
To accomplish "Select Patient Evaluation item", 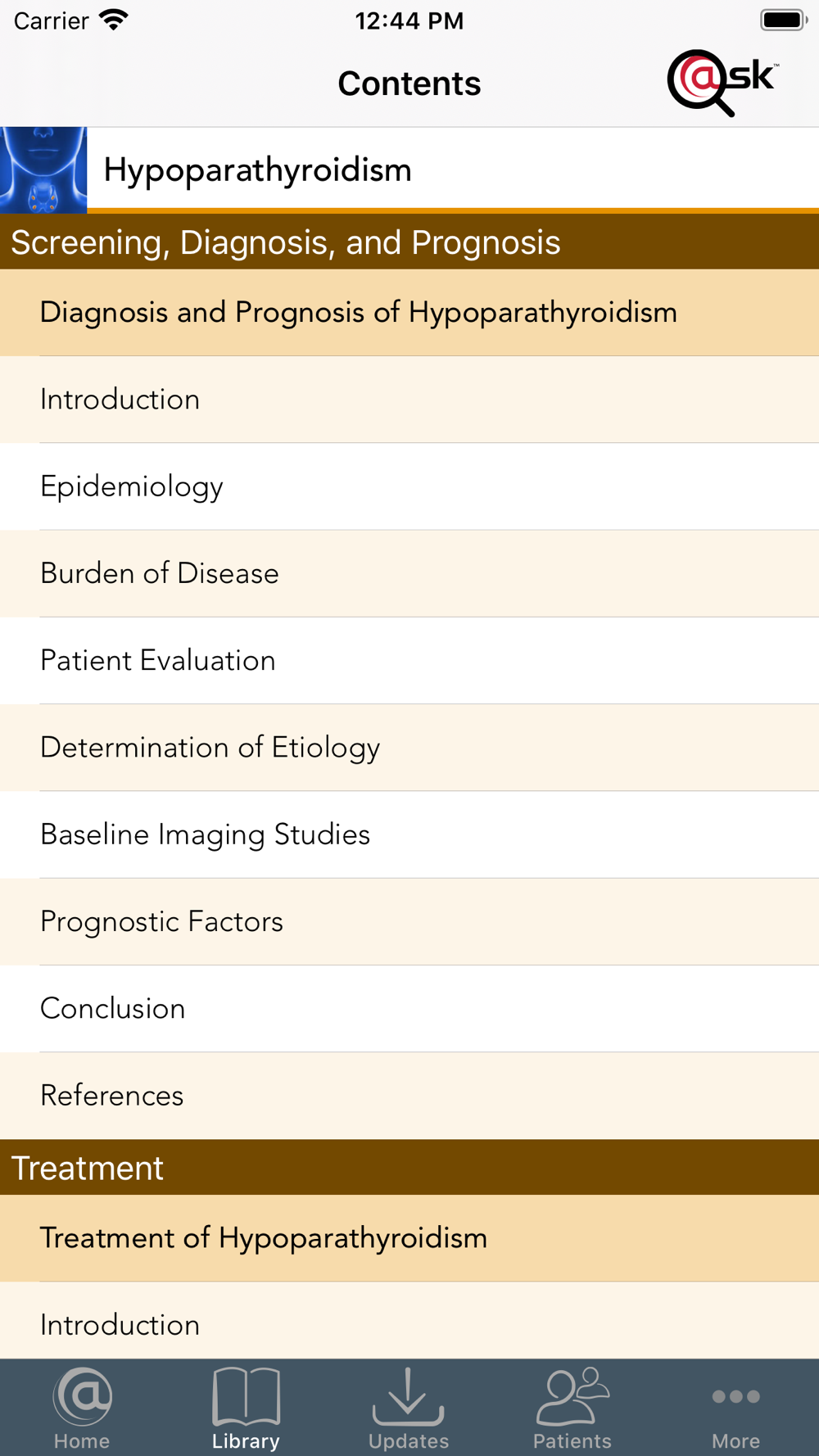I will pos(409,660).
